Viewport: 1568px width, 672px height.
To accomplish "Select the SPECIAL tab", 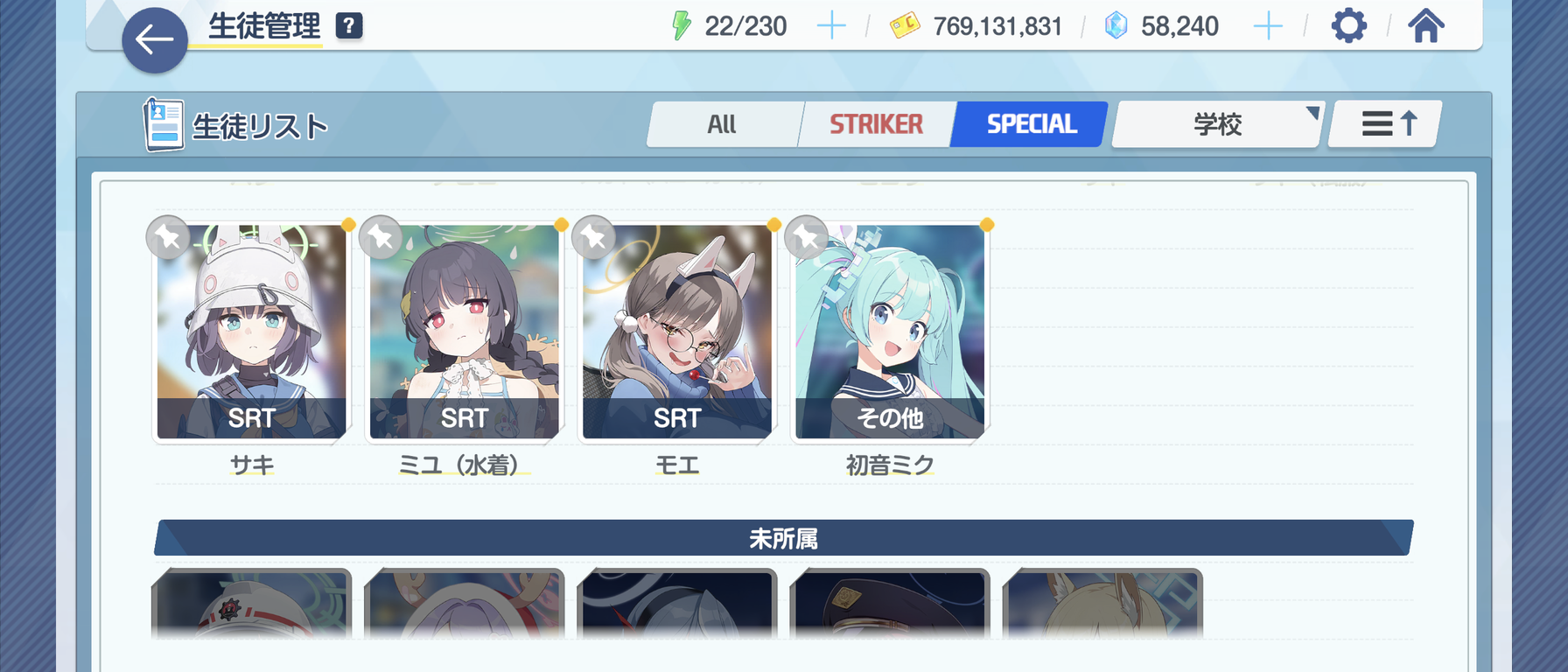I will click(1031, 124).
